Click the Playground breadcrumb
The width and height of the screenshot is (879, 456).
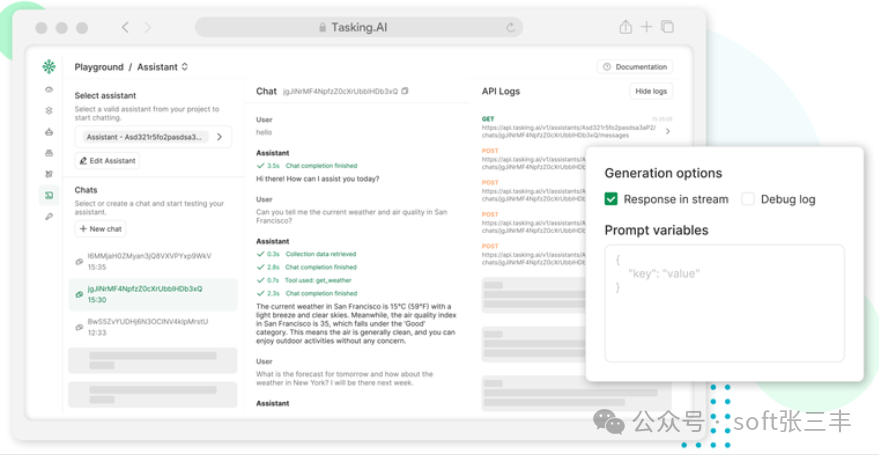click(x=99, y=67)
